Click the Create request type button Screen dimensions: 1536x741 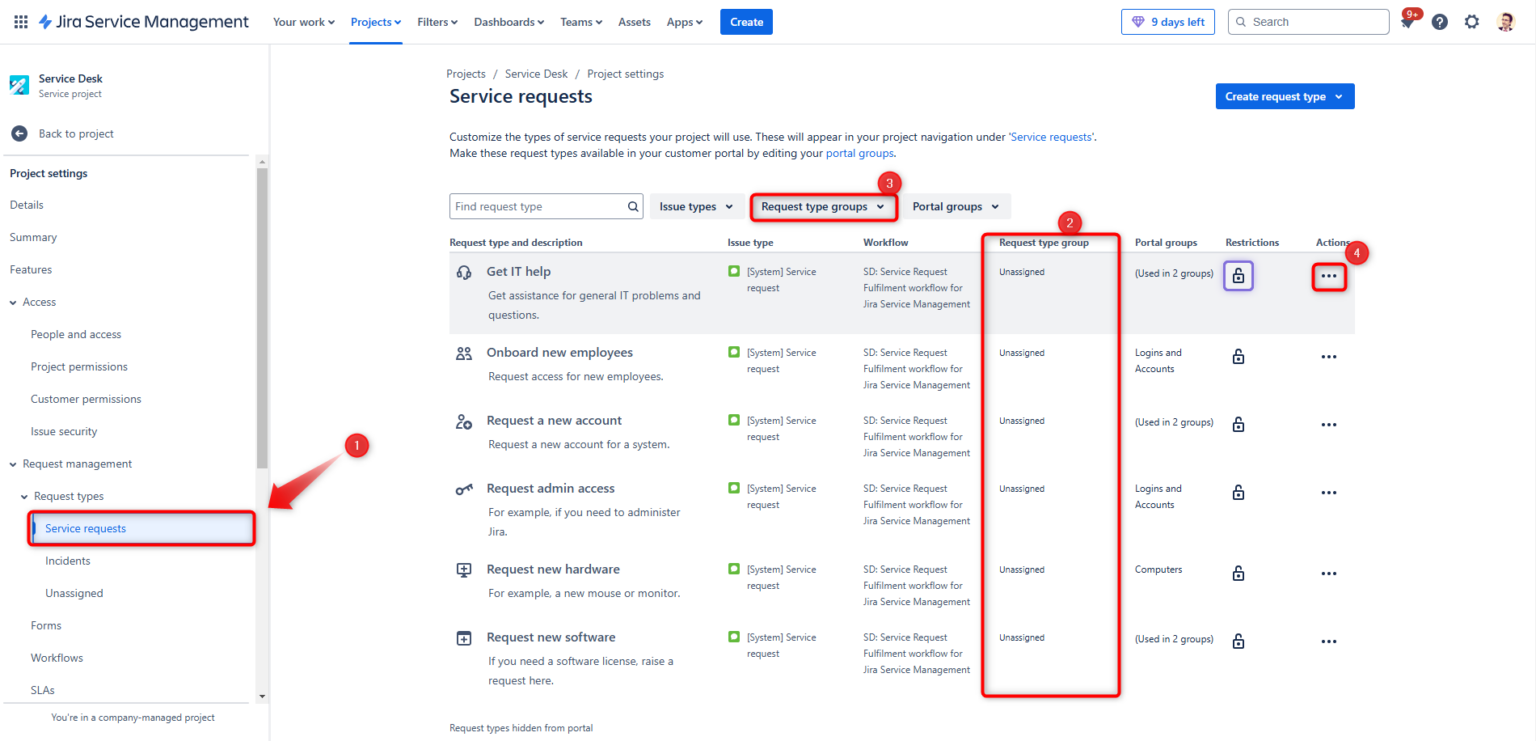tap(1284, 96)
